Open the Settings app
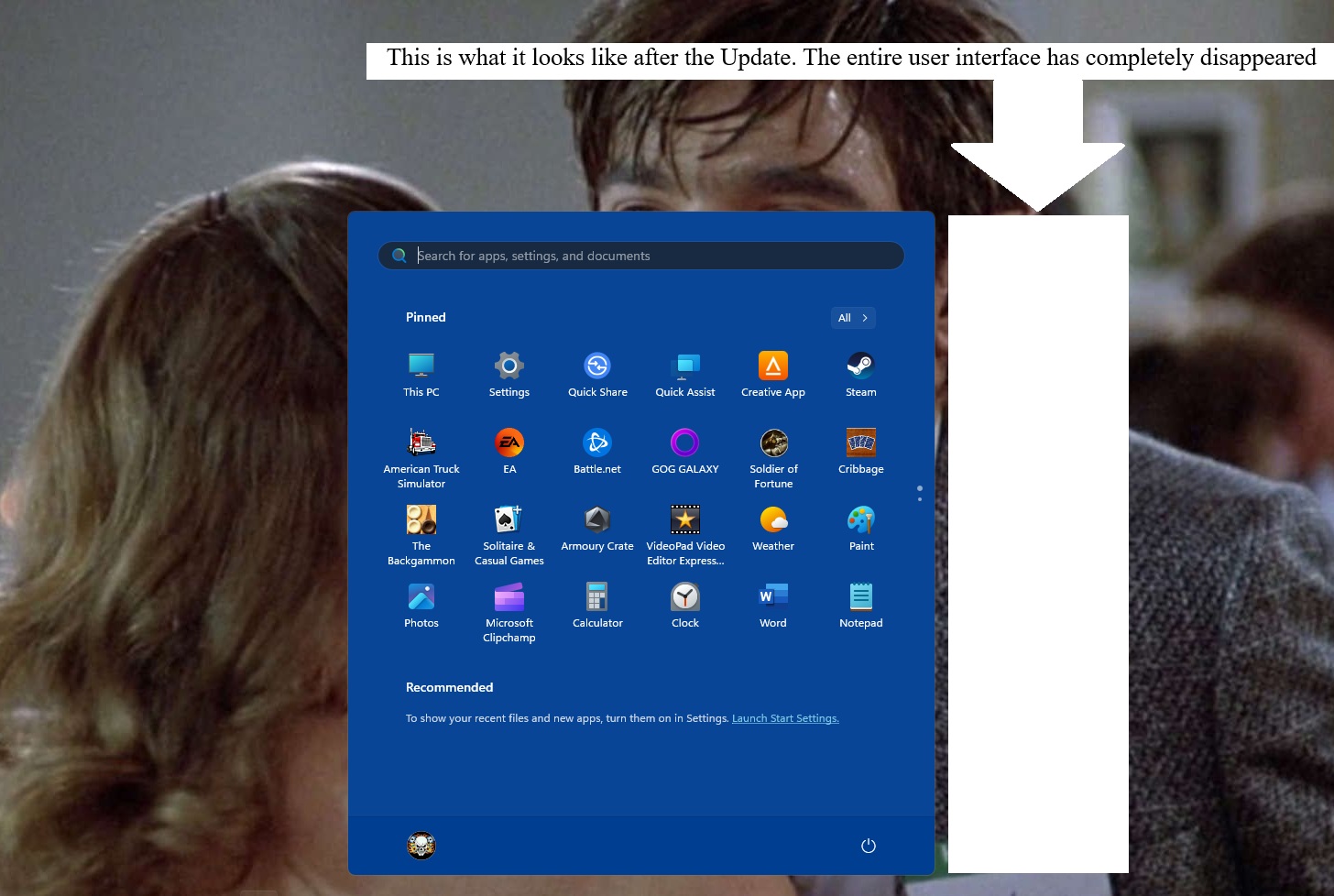The height and width of the screenshot is (896, 1334). 509,374
